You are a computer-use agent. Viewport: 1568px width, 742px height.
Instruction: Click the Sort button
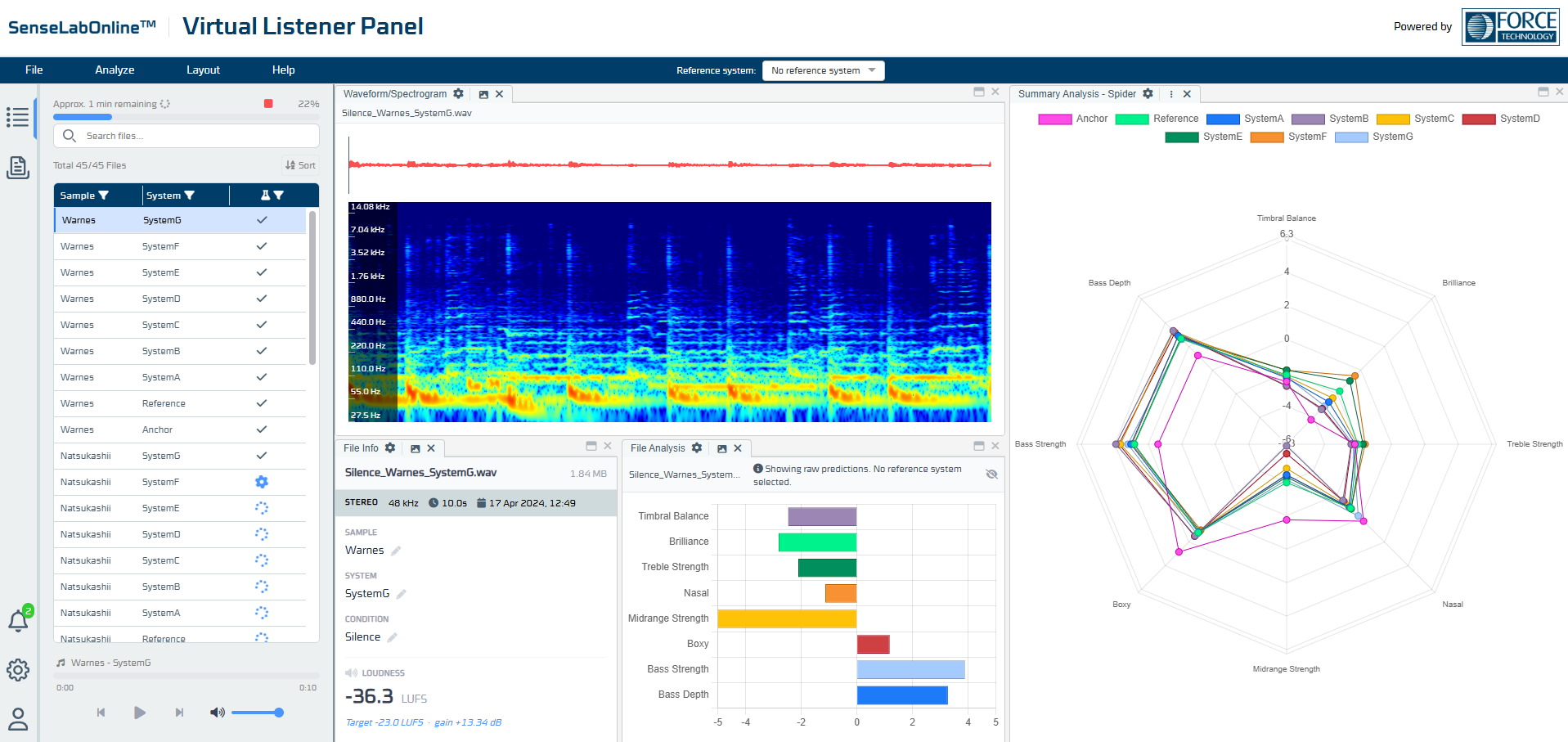[300, 165]
